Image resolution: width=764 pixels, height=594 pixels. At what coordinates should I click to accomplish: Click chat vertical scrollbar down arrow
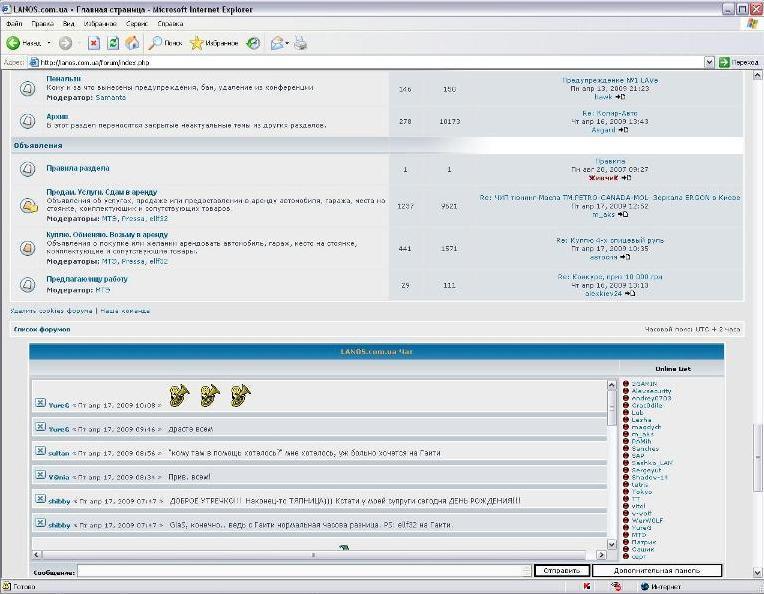pyautogui.click(x=612, y=544)
